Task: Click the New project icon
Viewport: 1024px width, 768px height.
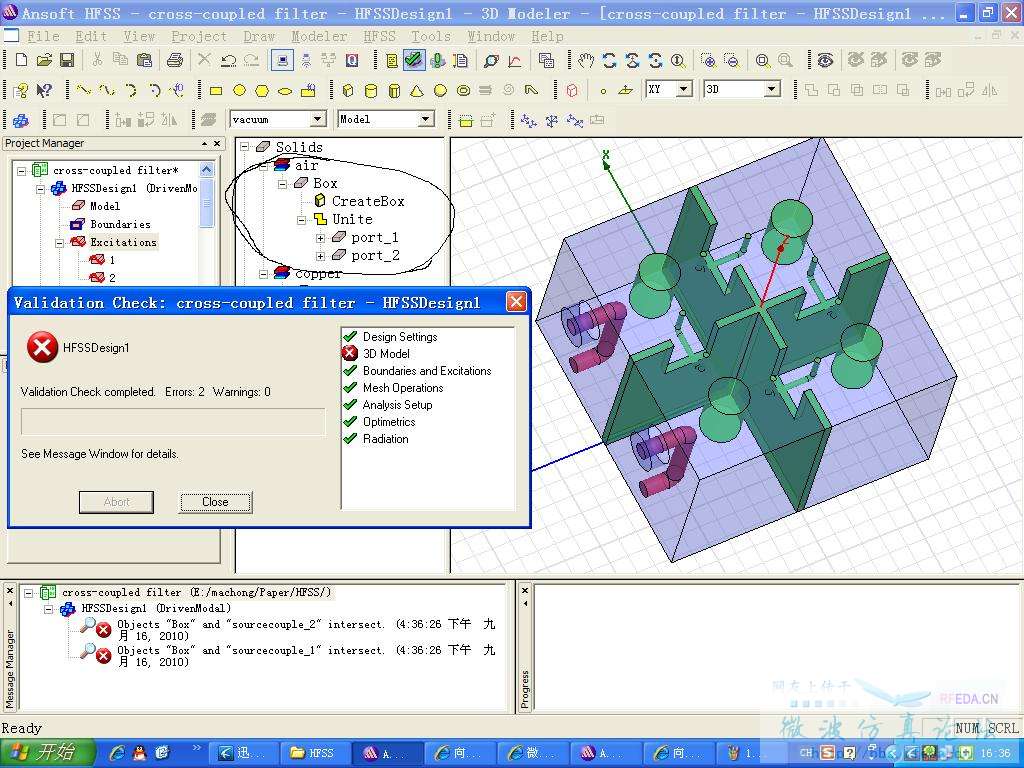Action: click(x=22, y=60)
